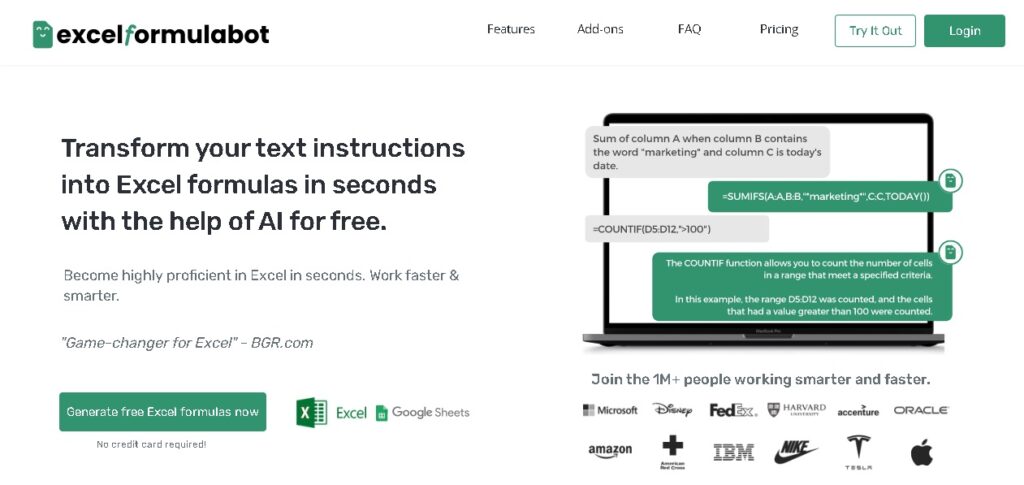Click the Microsoft logo
Image resolution: width=1024 pixels, height=485 pixels.
610,410
